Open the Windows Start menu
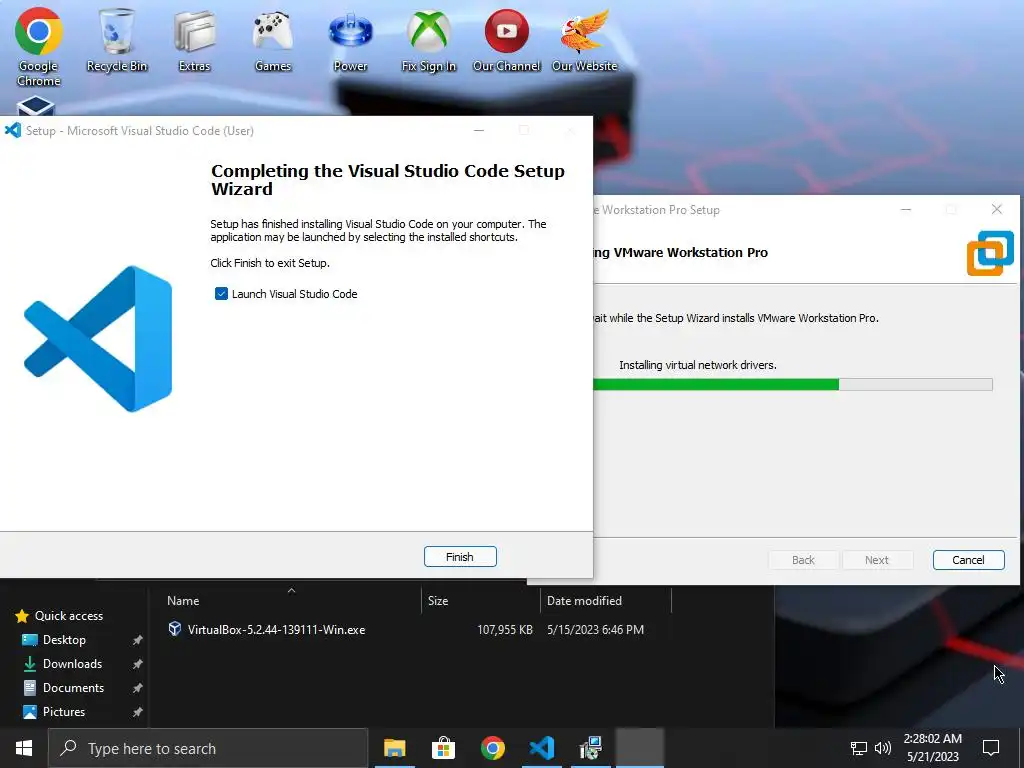1024x768 pixels. (24, 748)
